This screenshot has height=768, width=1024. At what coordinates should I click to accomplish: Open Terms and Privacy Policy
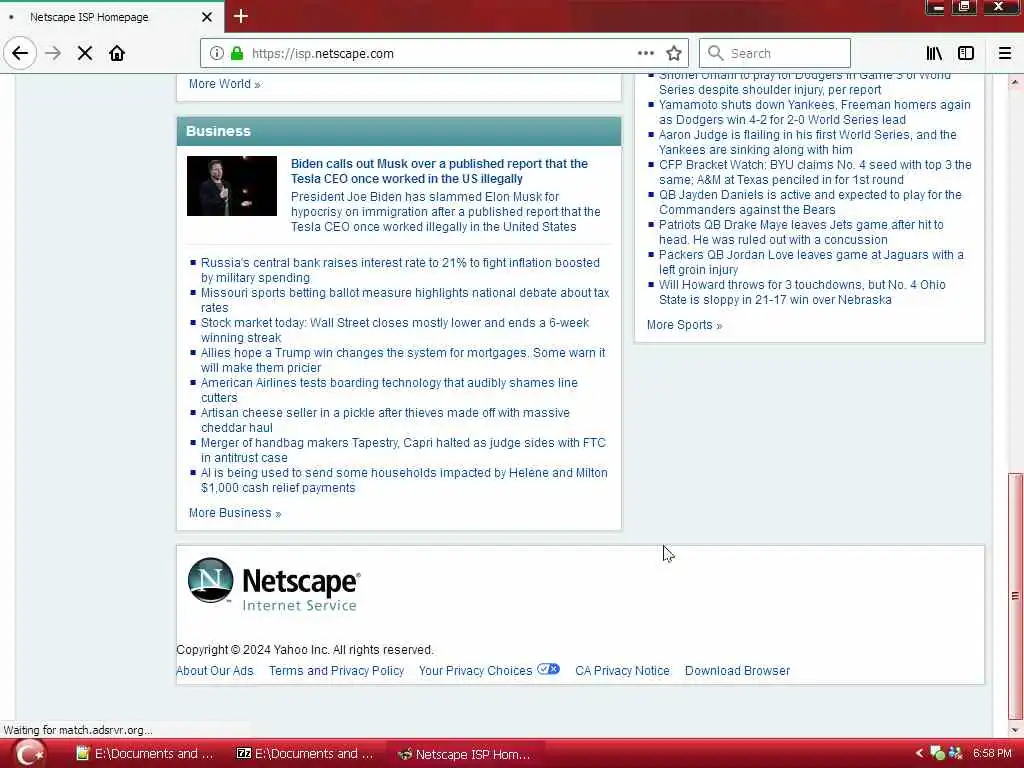(x=336, y=671)
